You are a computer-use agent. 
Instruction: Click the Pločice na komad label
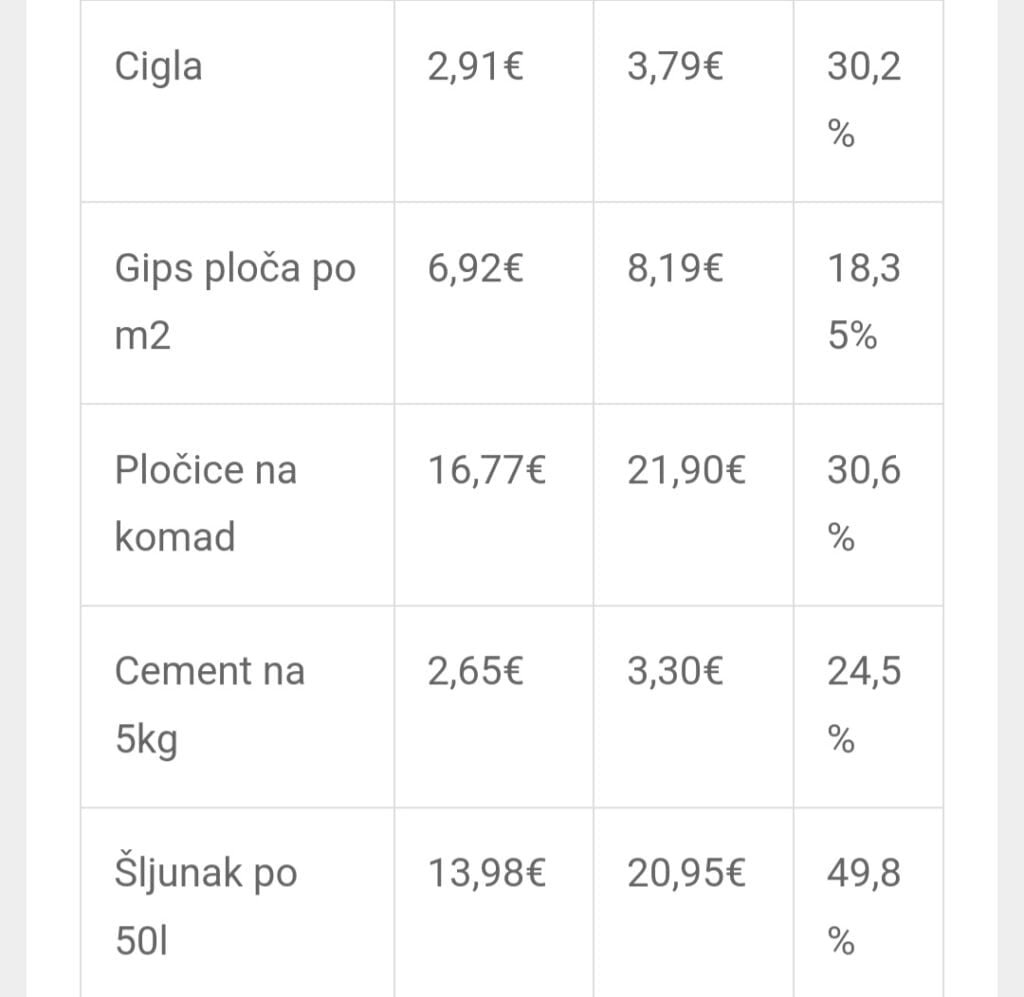[206, 503]
